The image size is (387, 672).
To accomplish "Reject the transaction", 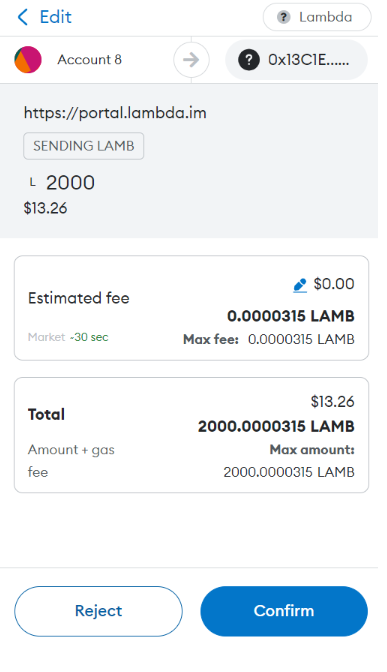I will pos(98,611).
